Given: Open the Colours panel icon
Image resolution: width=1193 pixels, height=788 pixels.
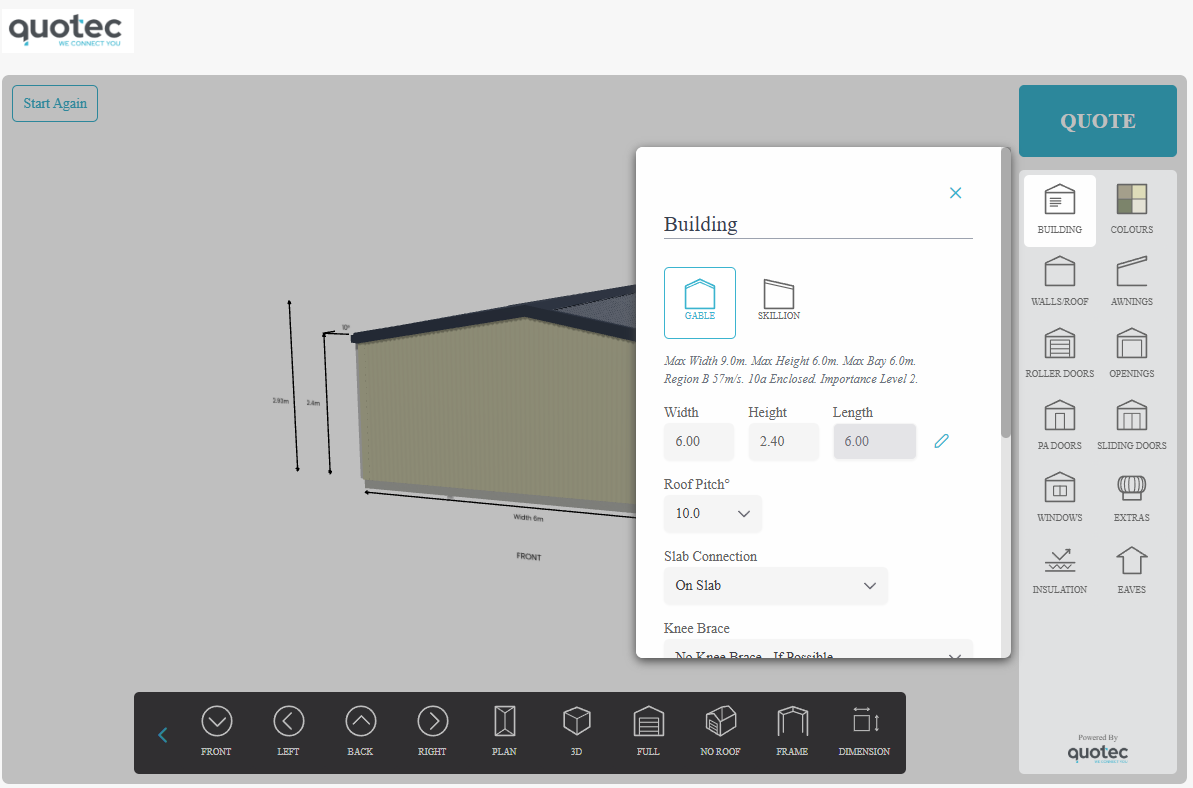Looking at the screenshot, I should (1131, 210).
